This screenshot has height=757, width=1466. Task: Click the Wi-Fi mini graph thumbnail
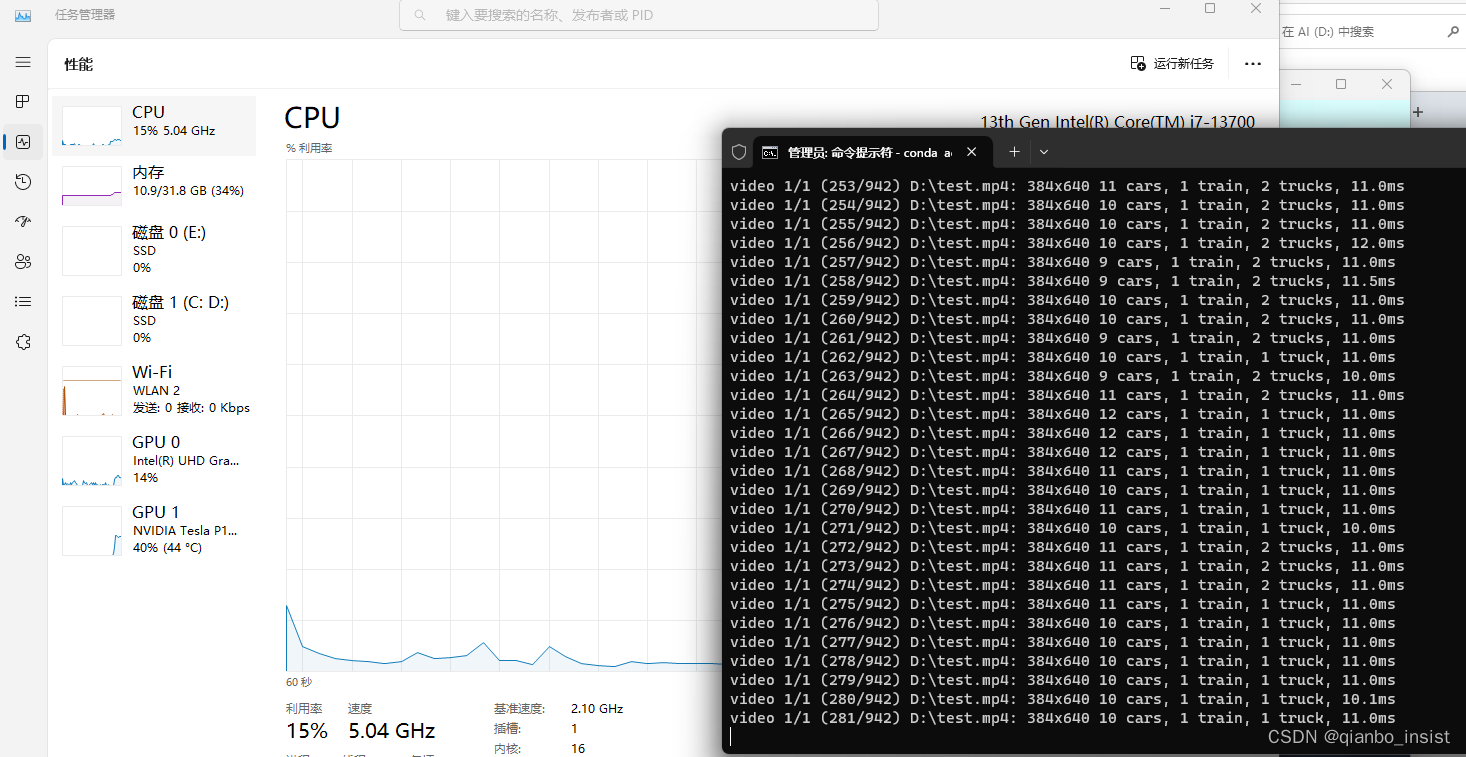point(92,391)
